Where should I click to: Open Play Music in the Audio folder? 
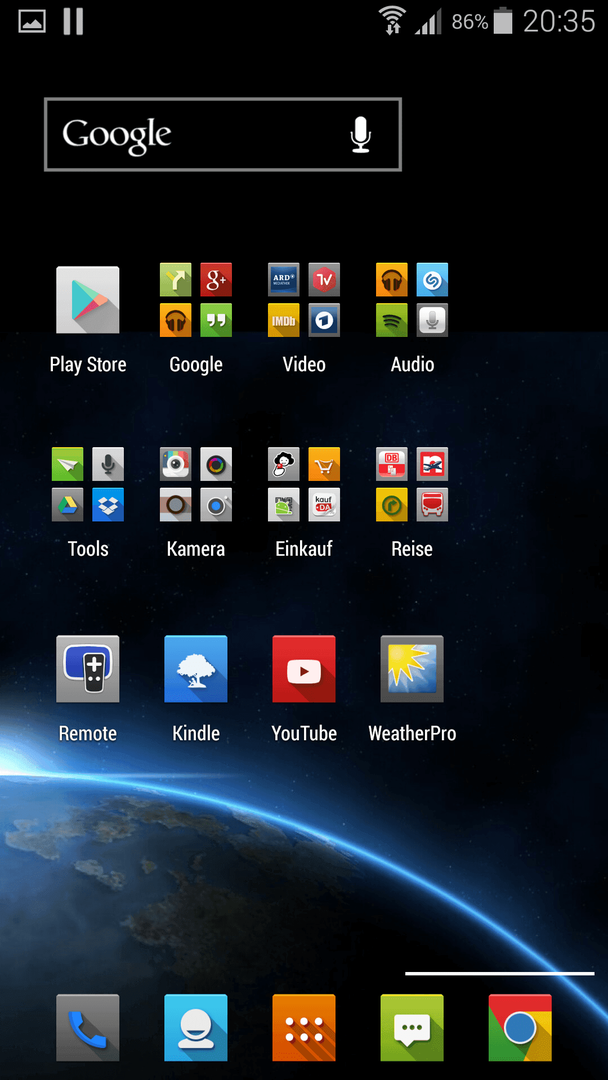point(391,279)
